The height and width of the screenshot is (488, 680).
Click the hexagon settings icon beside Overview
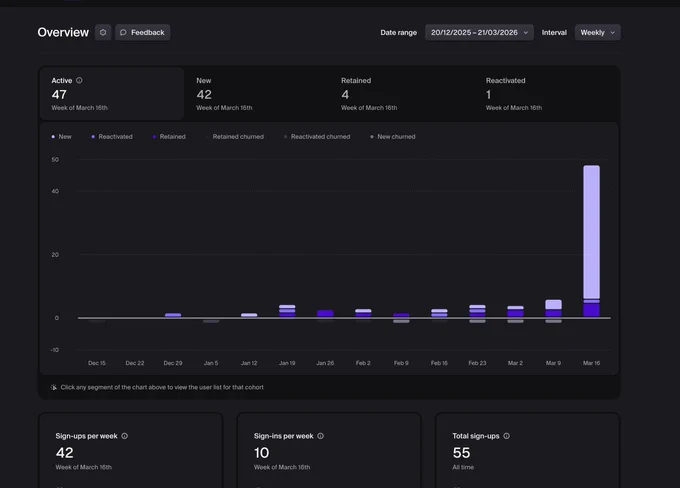point(103,33)
